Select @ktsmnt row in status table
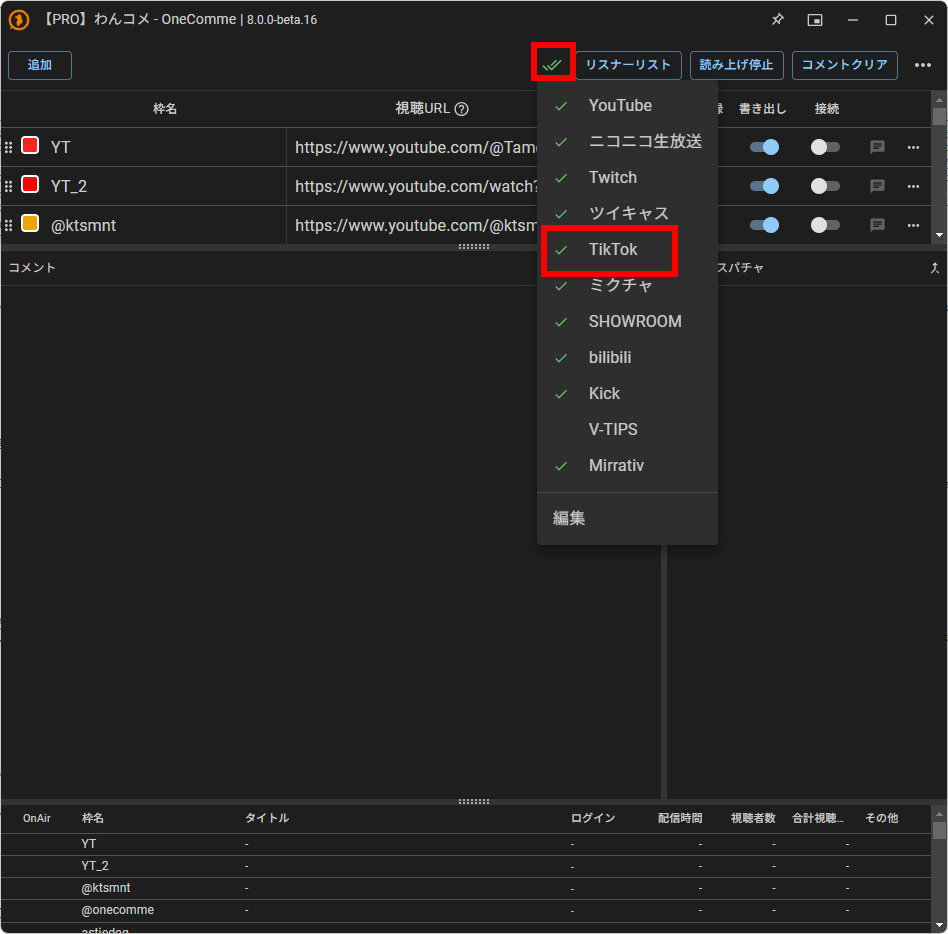The width and height of the screenshot is (948, 934). click(x=466, y=888)
